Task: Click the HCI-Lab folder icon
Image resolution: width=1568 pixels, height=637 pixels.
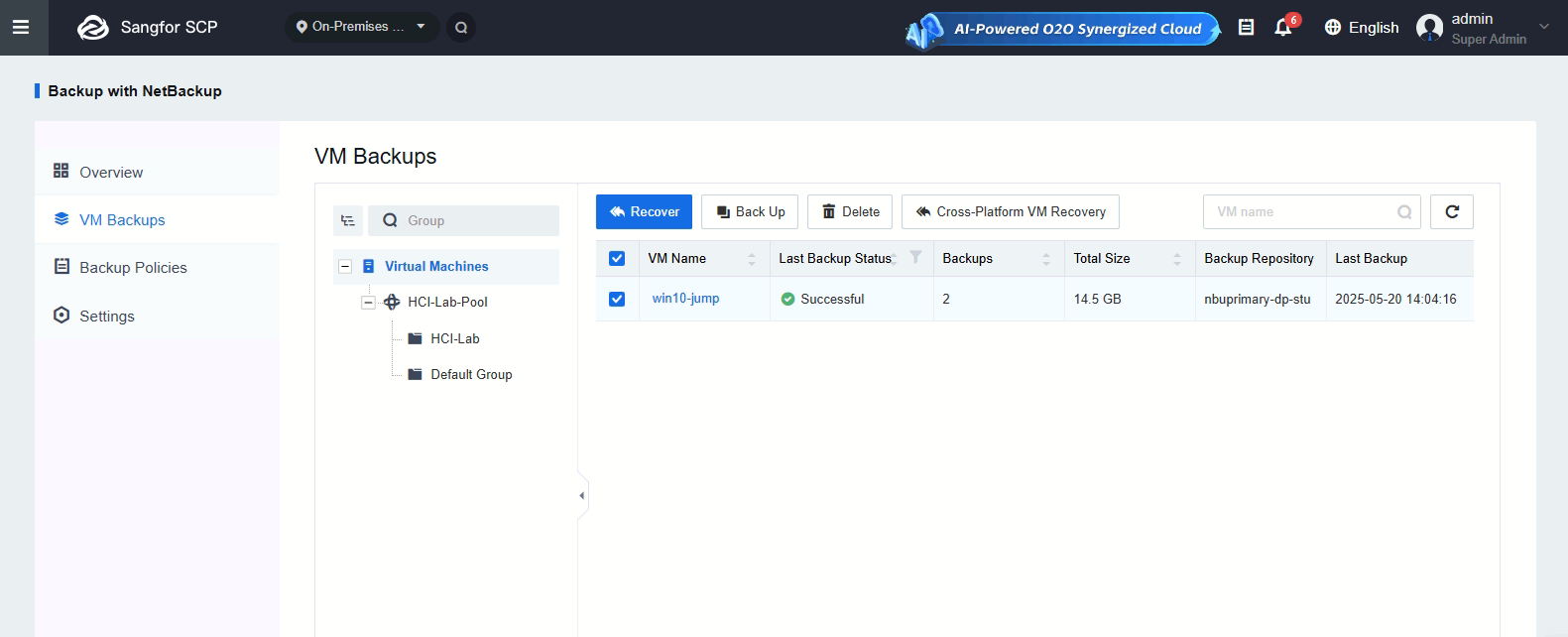Action: 416,338
